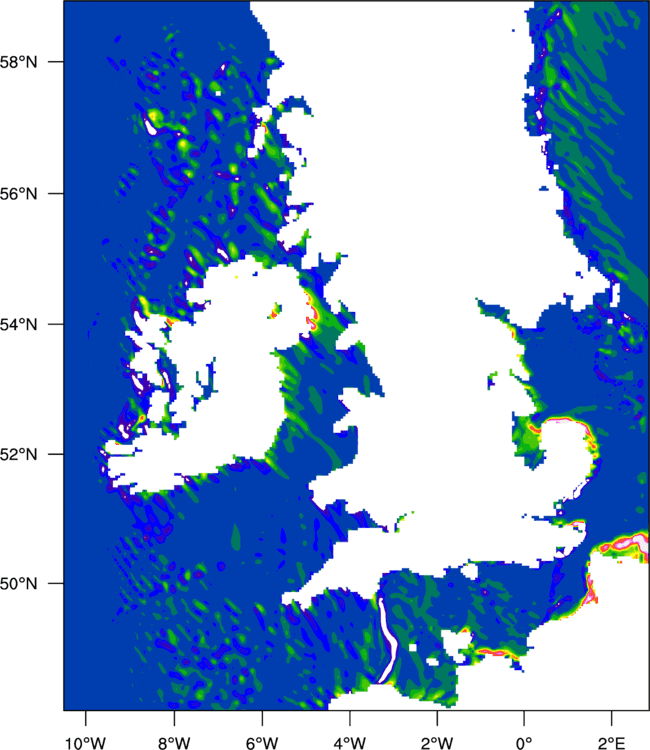Click the 2°W longitude label
The height and width of the screenshot is (750, 650).
click(x=437, y=743)
